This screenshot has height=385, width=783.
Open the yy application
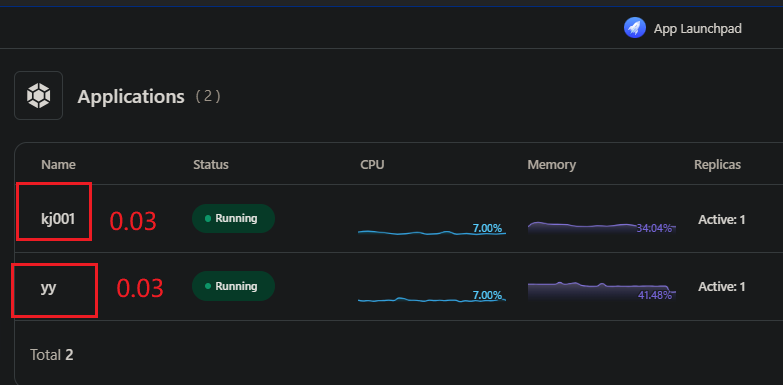pos(48,288)
